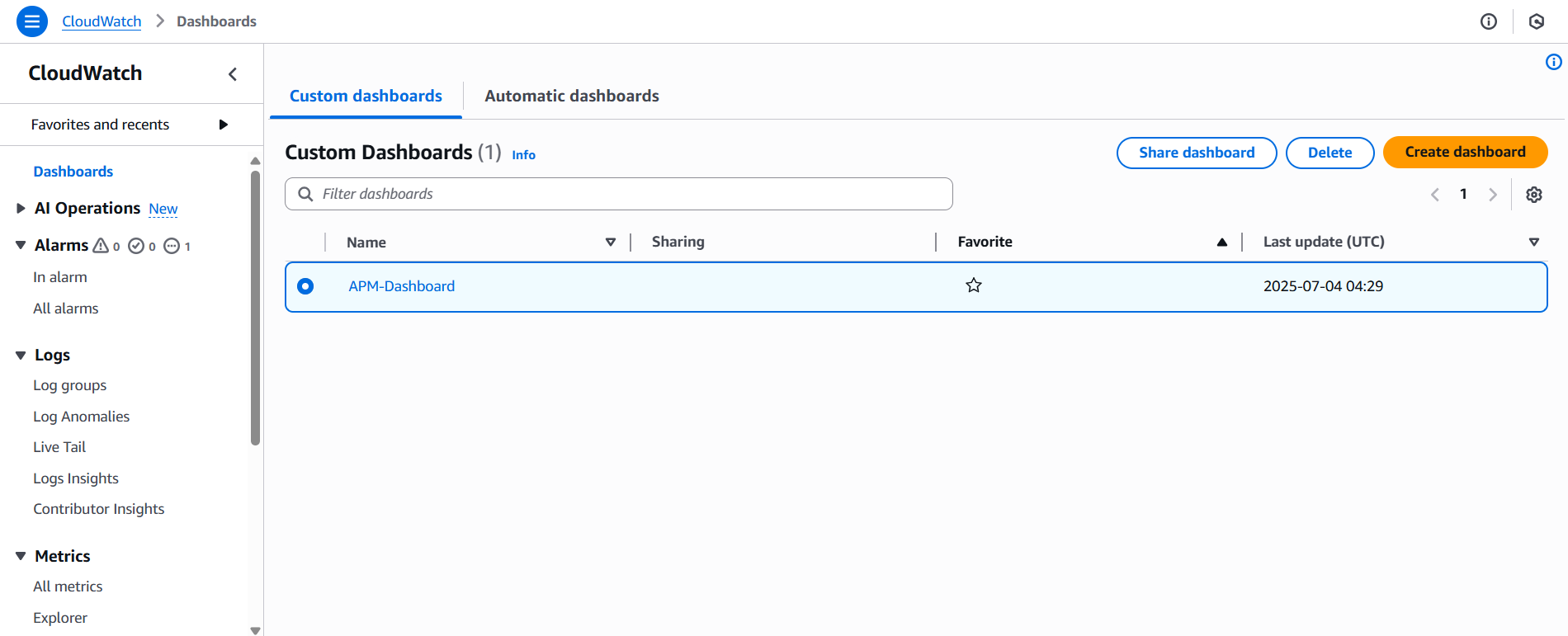Select the Custom dashboards tab

point(366,97)
